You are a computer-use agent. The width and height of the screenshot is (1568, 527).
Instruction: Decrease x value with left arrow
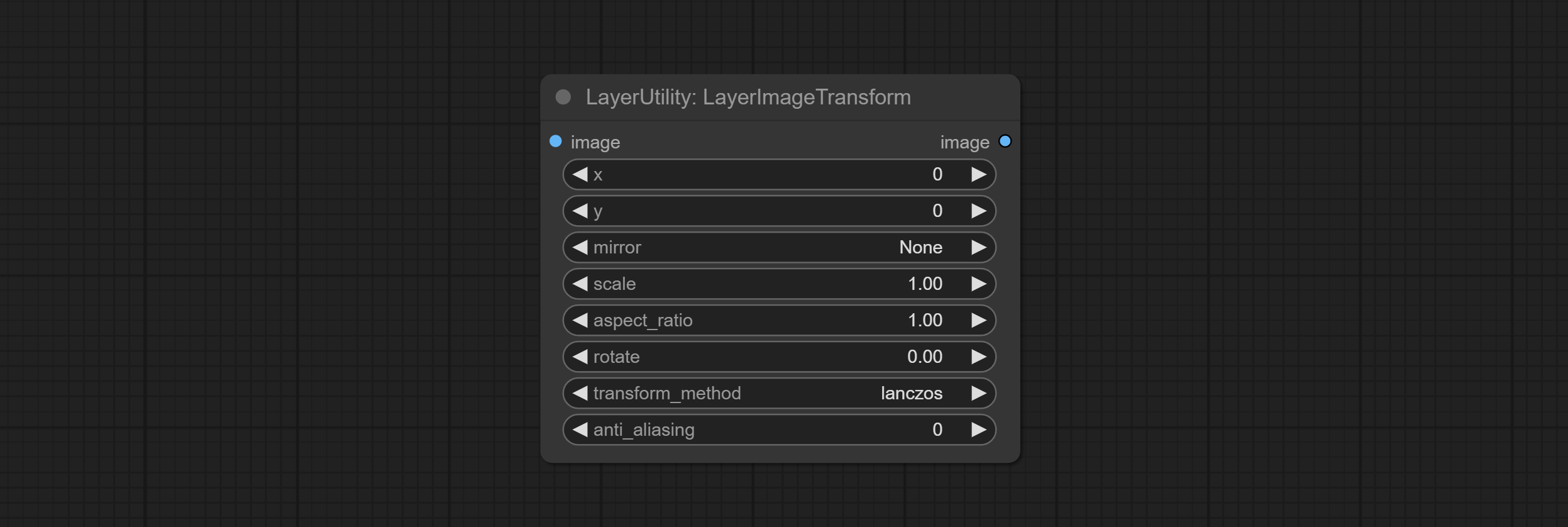pos(580,174)
